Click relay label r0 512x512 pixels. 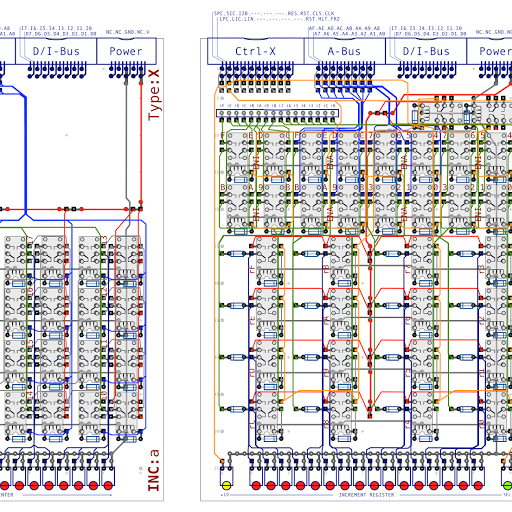482,424
